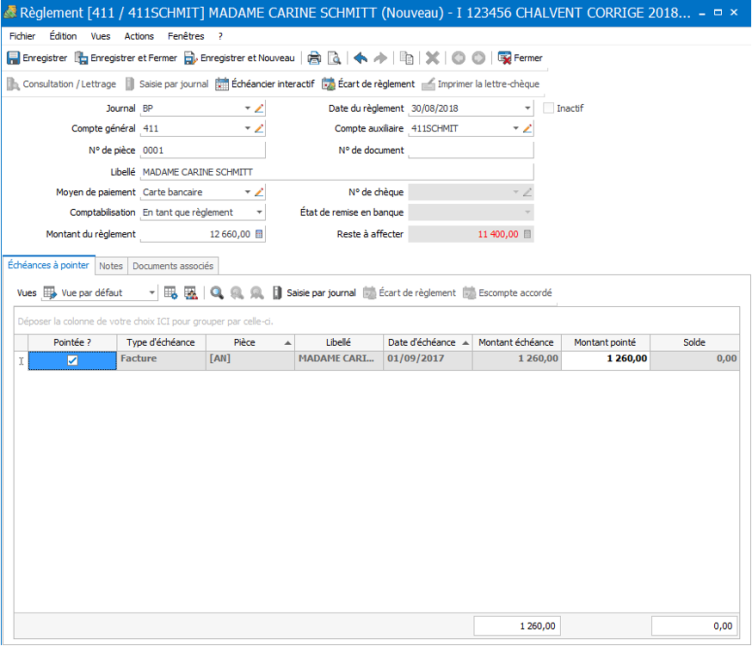Screen dimensions: 752x646
Task: Sort by Type d'échéance column header
Action: pyautogui.click(x=161, y=342)
